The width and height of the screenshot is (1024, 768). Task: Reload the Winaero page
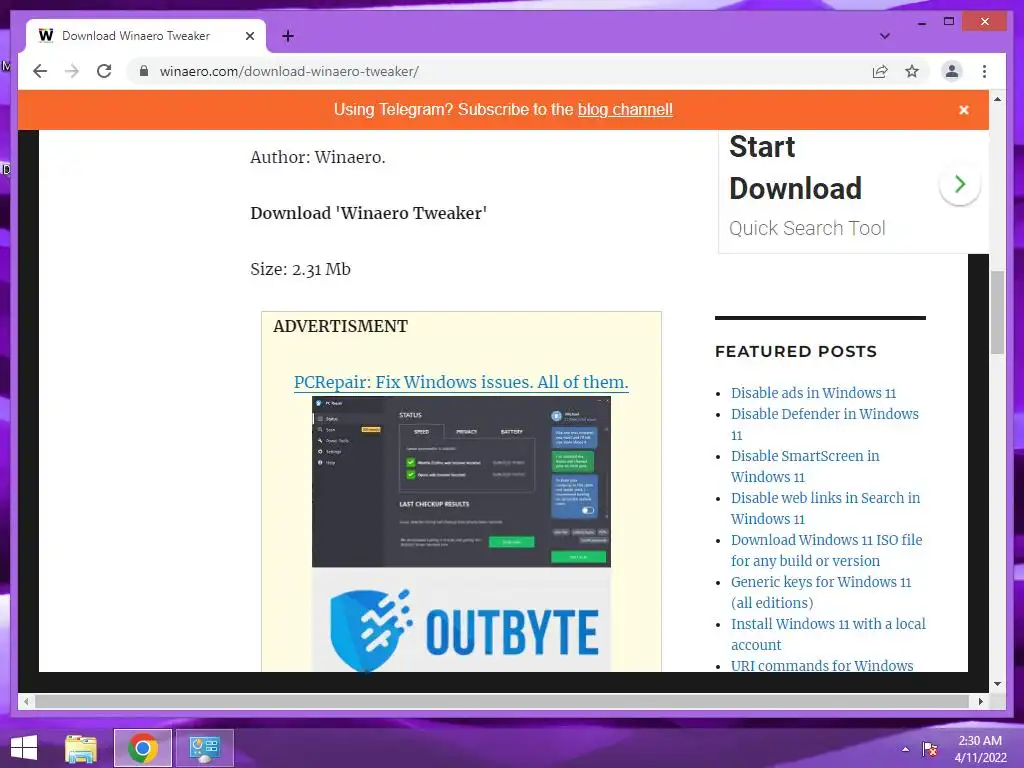click(x=104, y=71)
